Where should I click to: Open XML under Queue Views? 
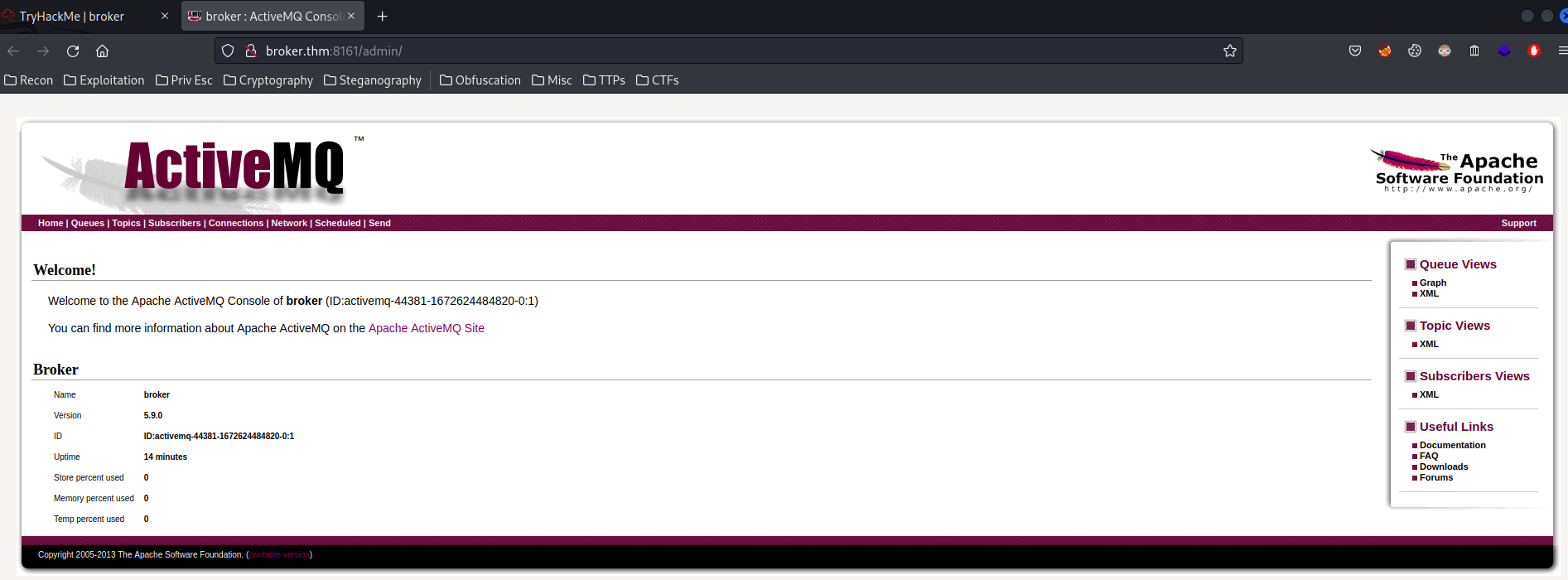tap(1429, 293)
